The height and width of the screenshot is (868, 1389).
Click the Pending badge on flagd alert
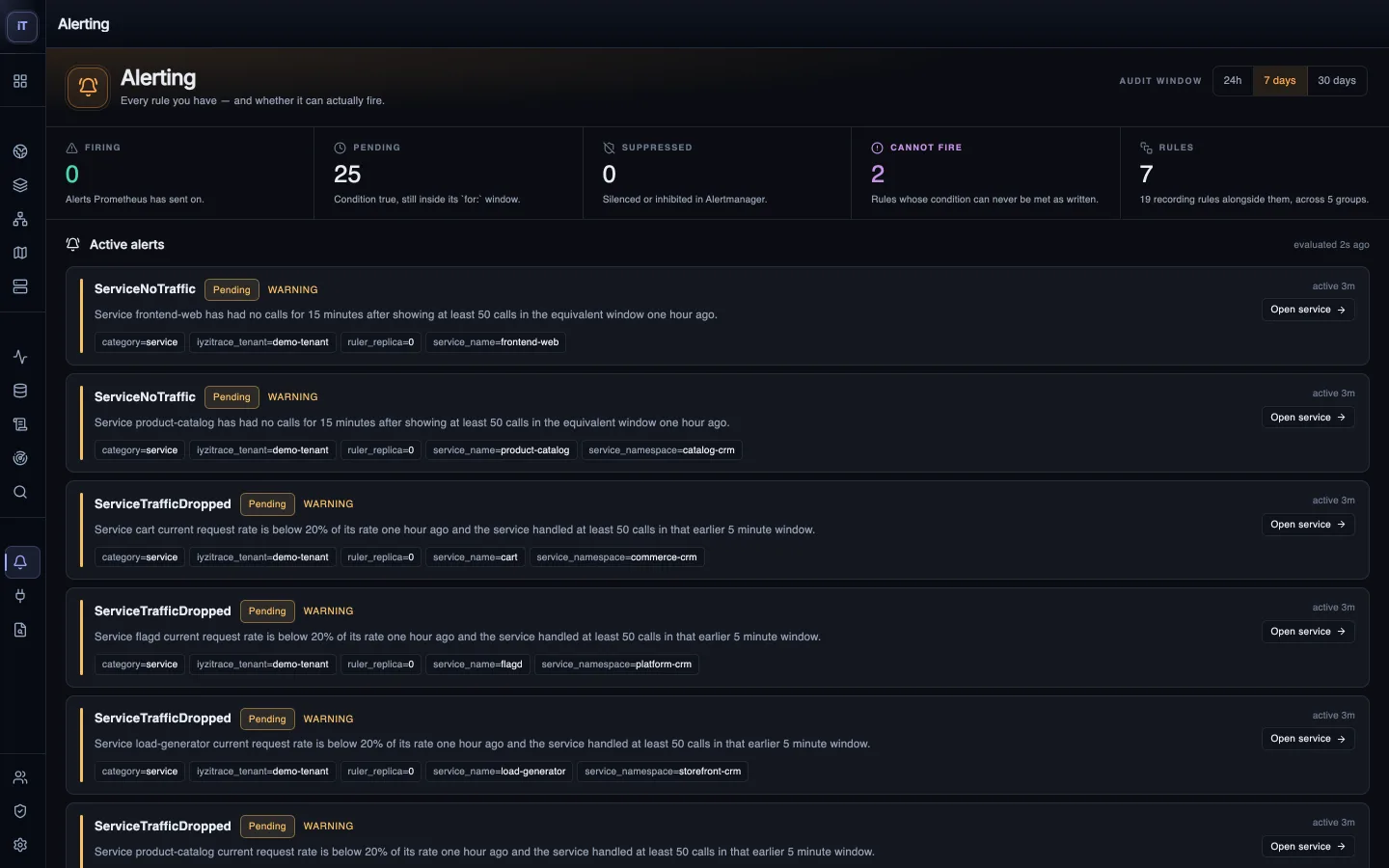(x=267, y=611)
